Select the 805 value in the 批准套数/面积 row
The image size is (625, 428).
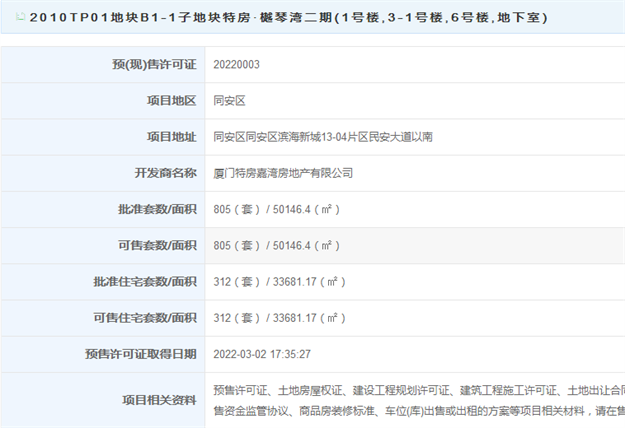222,210
